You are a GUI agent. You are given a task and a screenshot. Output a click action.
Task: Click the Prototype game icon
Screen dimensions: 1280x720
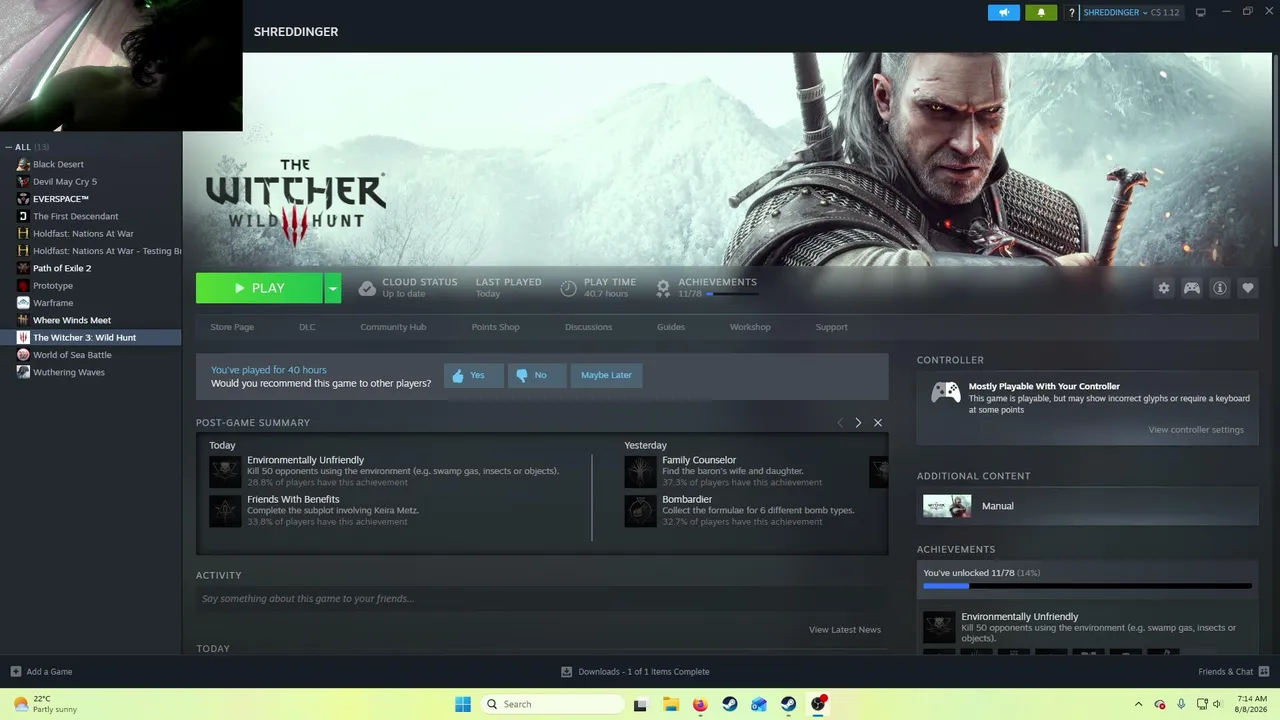[x=23, y=286]
